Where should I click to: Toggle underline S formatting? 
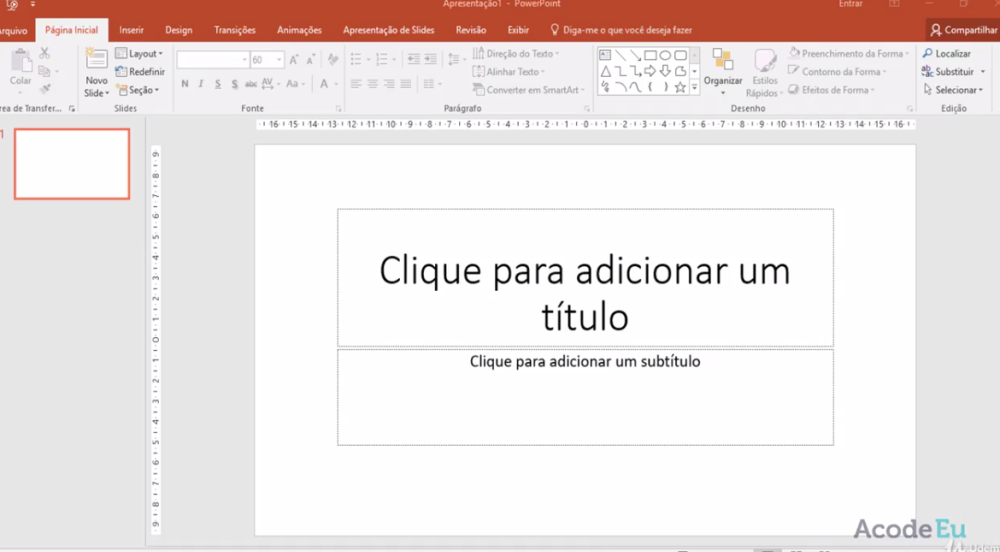coord(217,84)
